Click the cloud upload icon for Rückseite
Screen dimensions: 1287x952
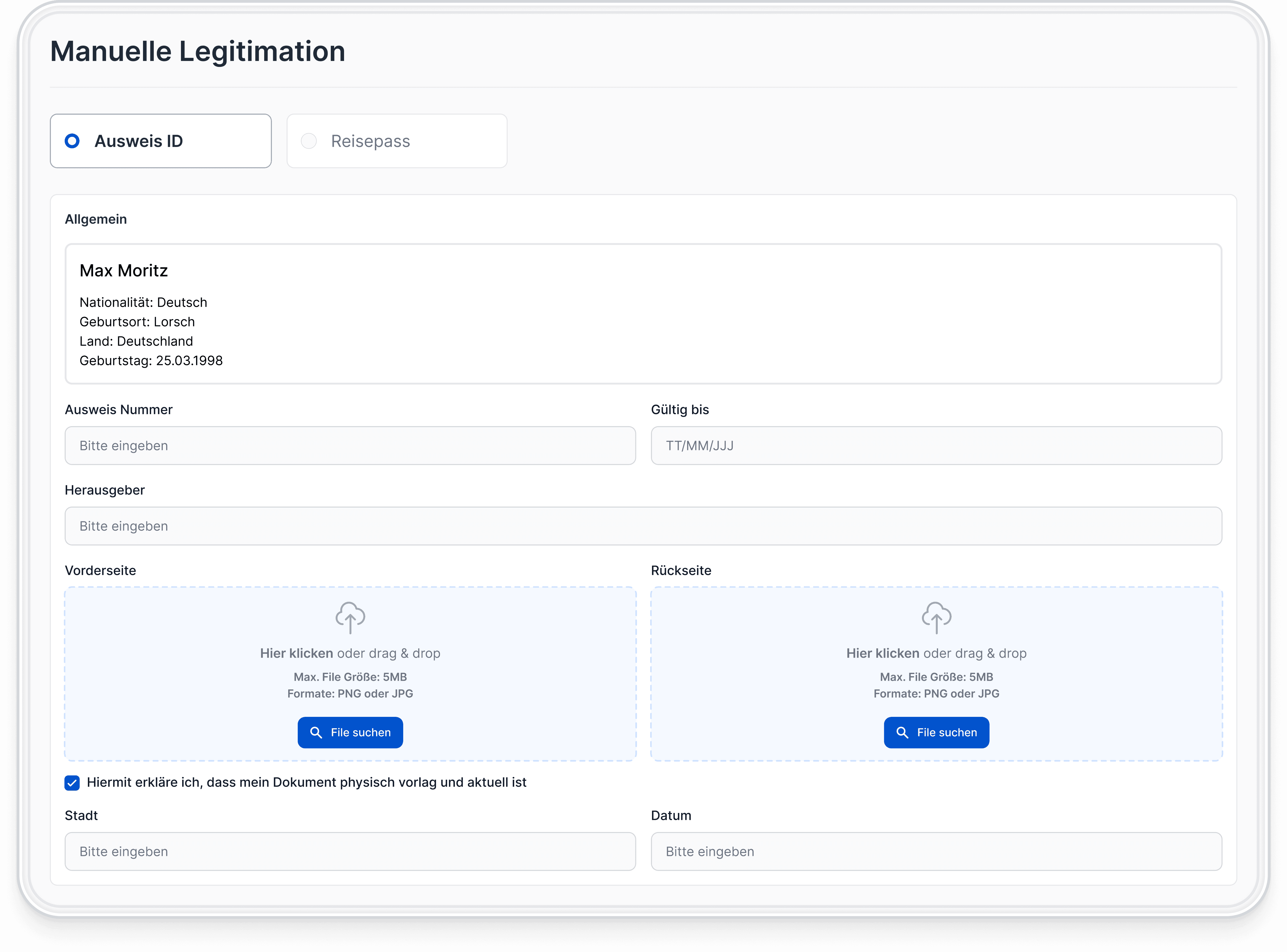(x=936, y=617)
